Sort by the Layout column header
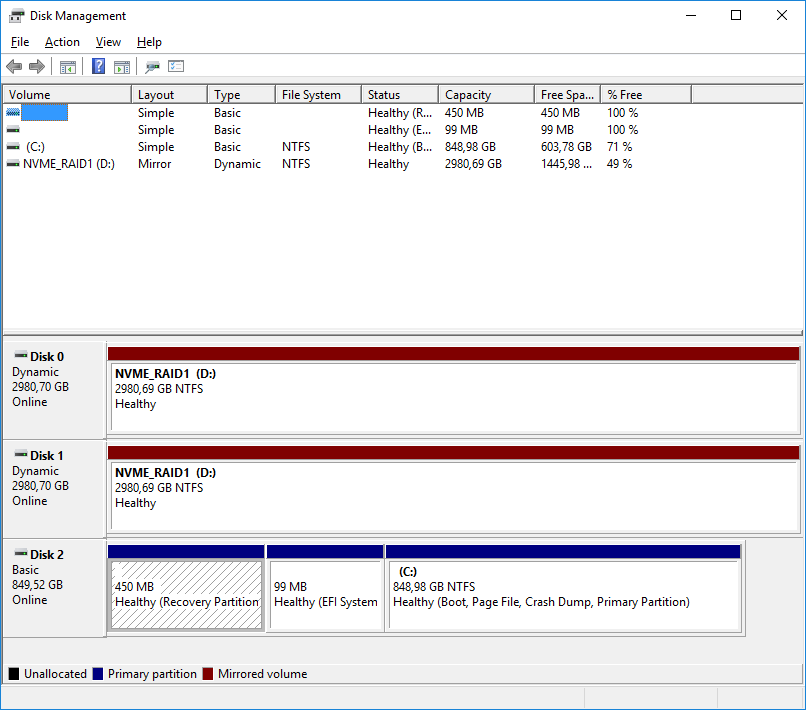The height and width of the screenshot is (710, 806). click(x=170, y=95)
